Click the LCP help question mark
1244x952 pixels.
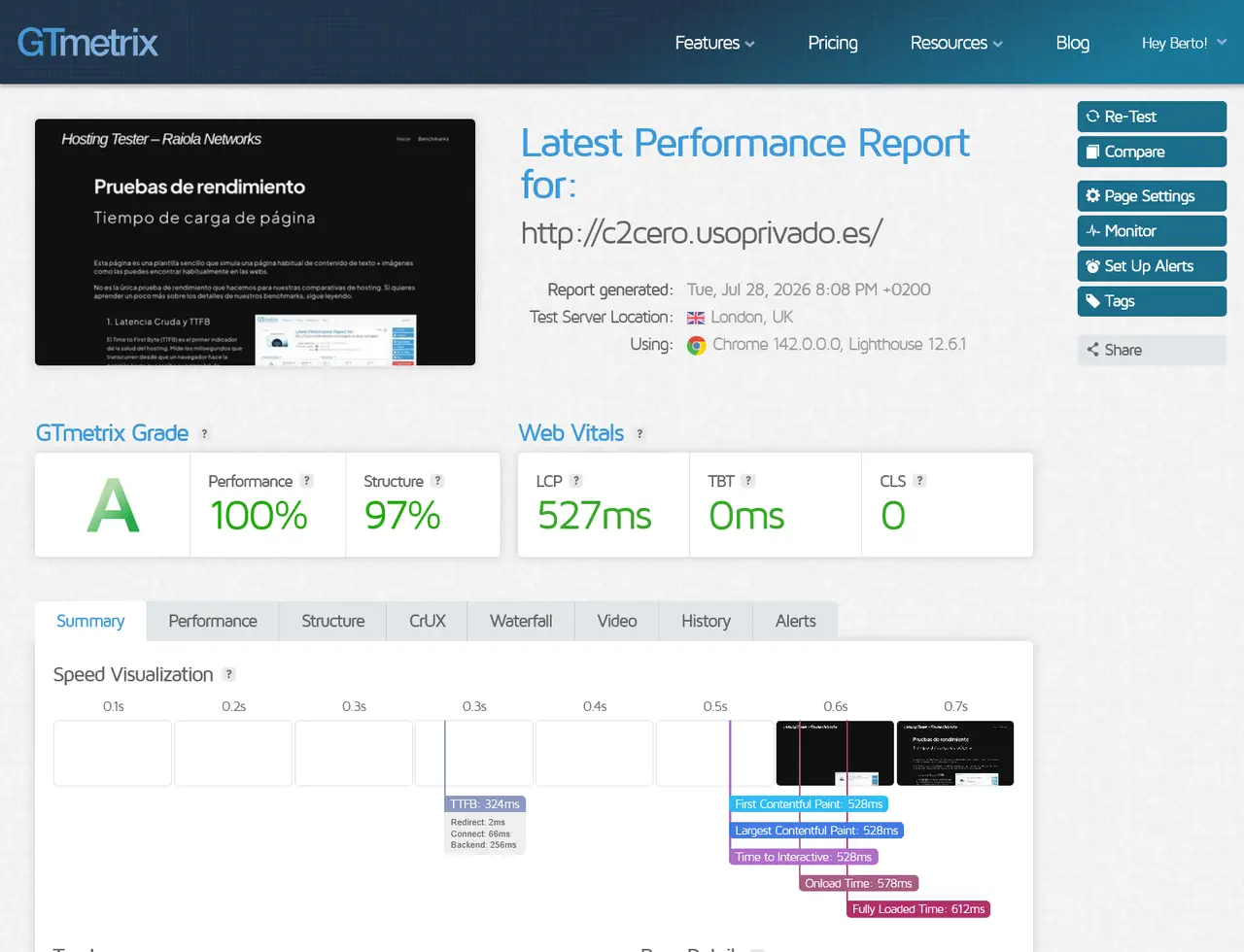576,481
